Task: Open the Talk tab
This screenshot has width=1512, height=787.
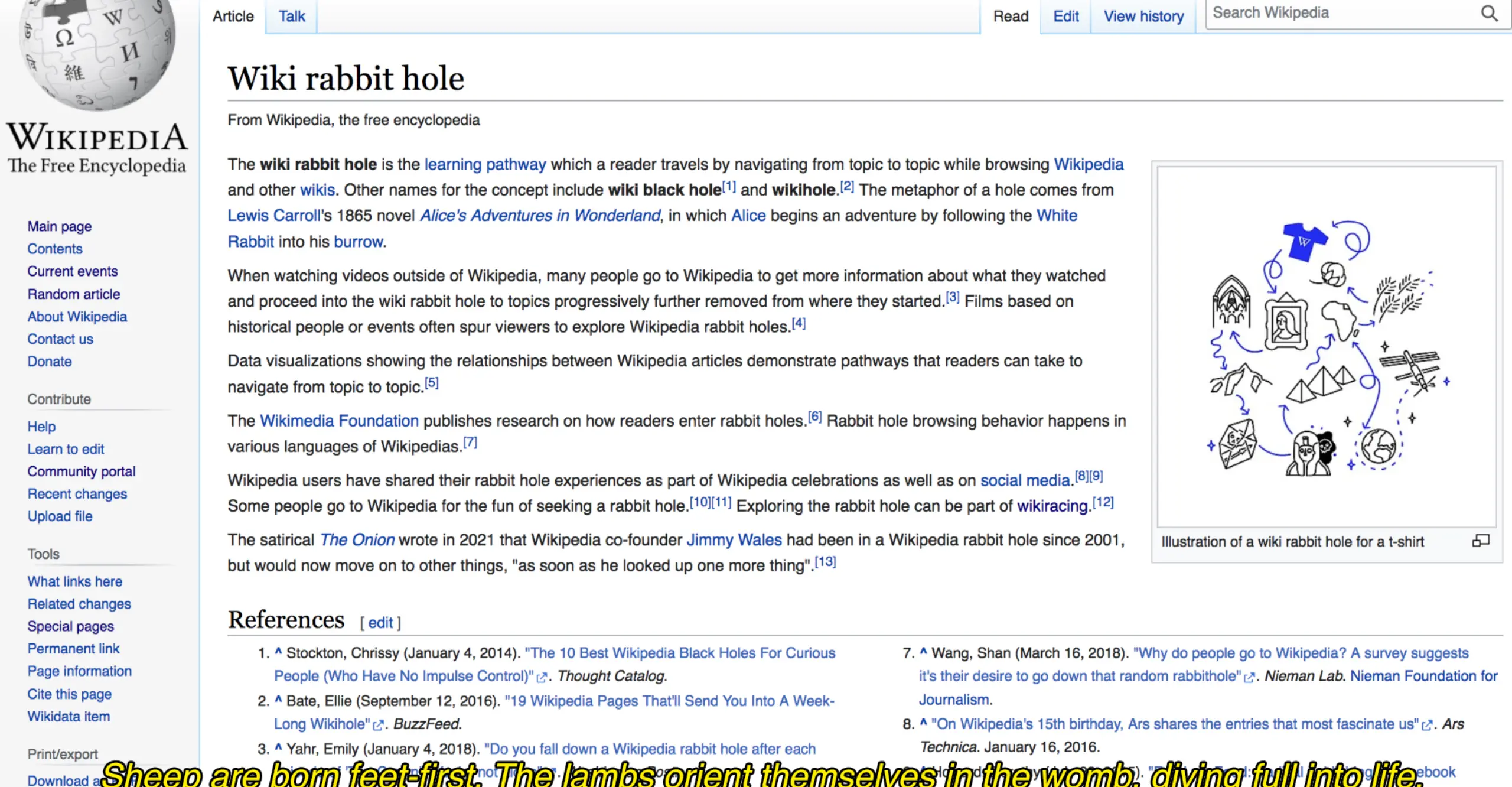Action: pyautogui.click(x=291, y=17)
